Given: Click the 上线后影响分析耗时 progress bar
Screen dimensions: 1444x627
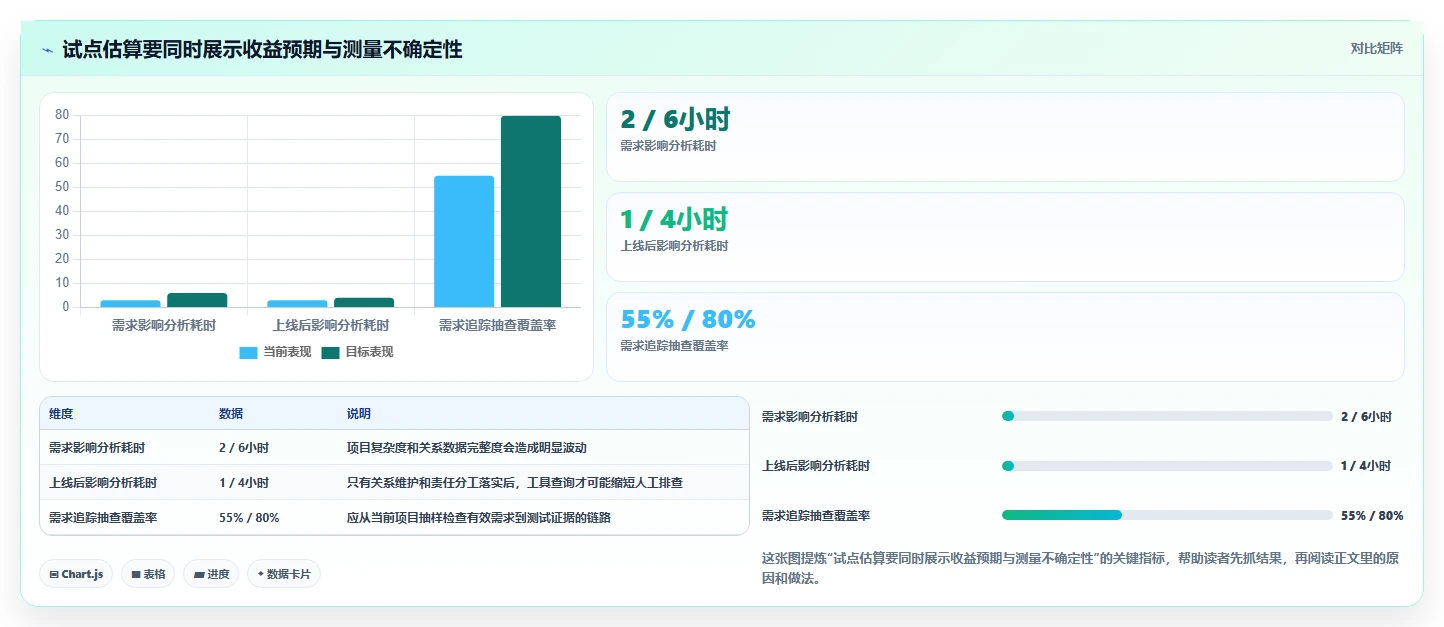Looking at the screenshot, I should point(1167,466).
